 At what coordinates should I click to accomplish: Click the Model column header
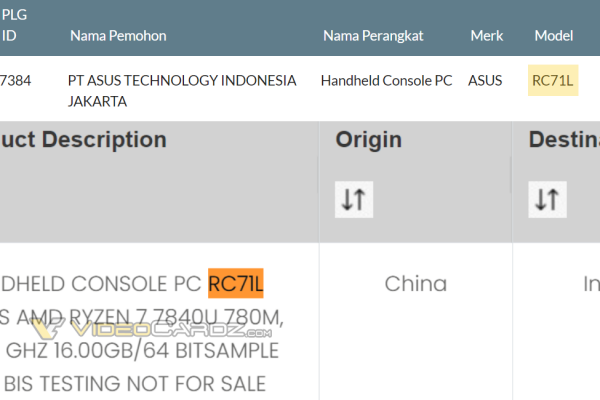(554, 36)
